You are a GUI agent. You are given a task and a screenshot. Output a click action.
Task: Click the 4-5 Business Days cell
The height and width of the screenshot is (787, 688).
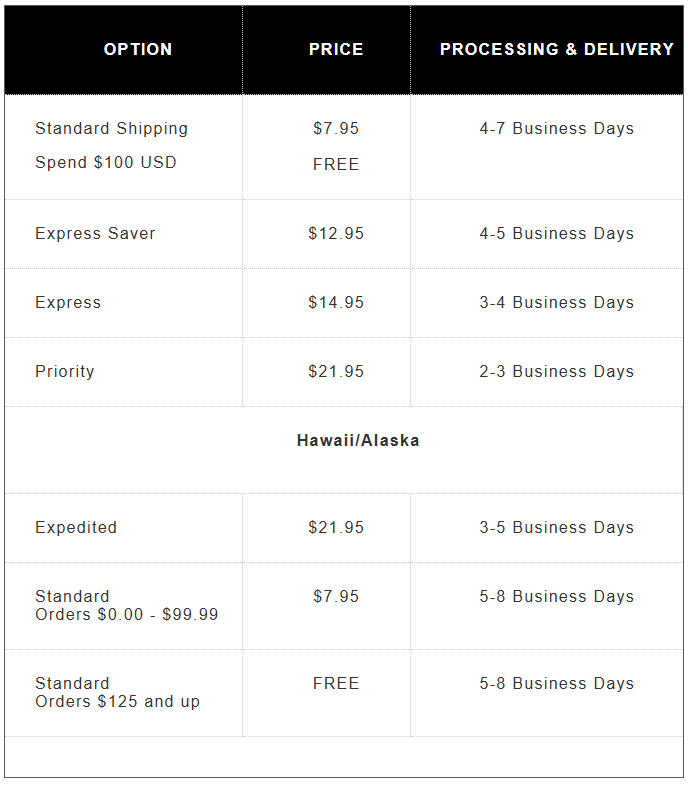tap(556, 233)
